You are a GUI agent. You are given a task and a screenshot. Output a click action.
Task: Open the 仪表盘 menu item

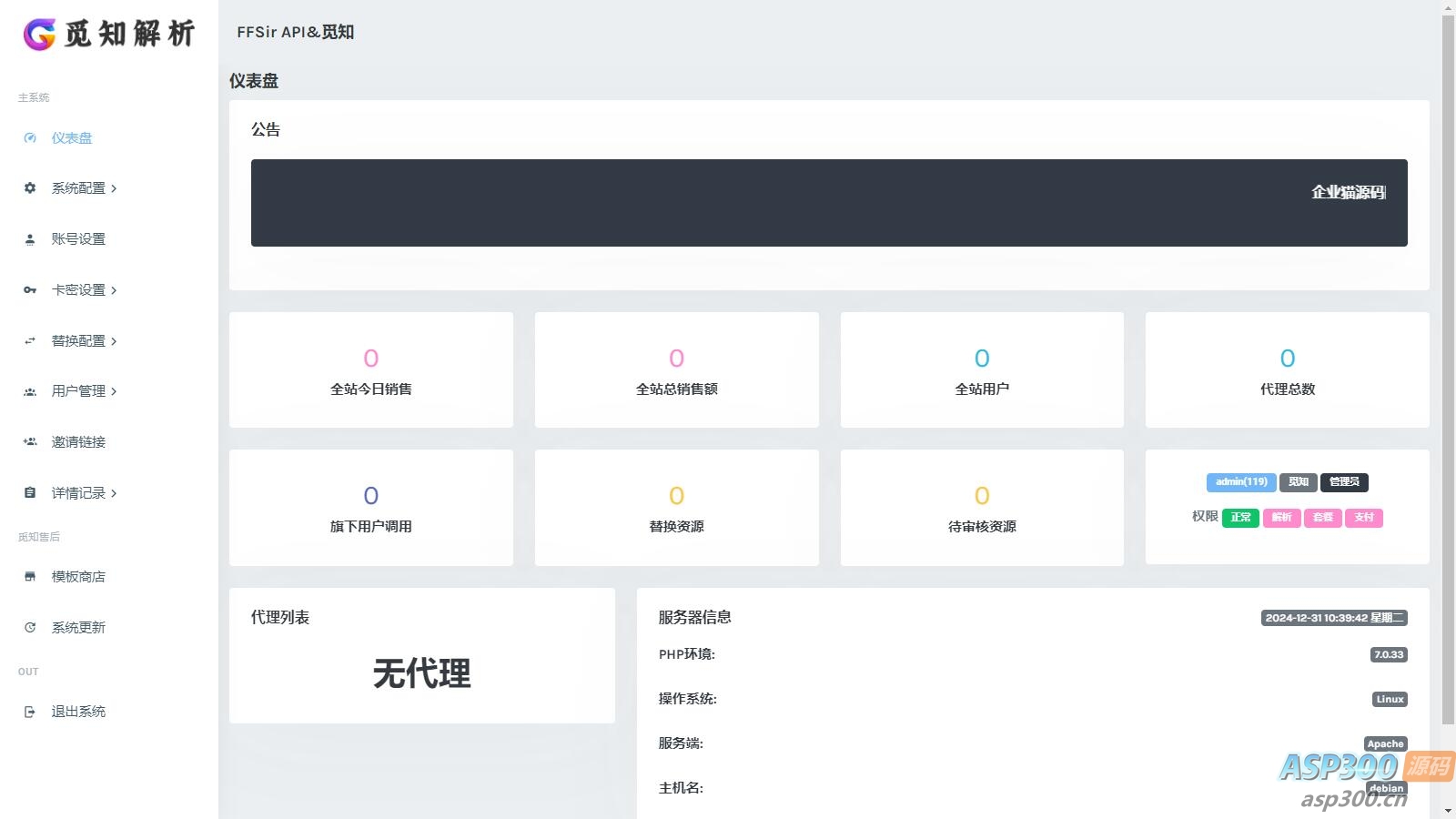72,138
